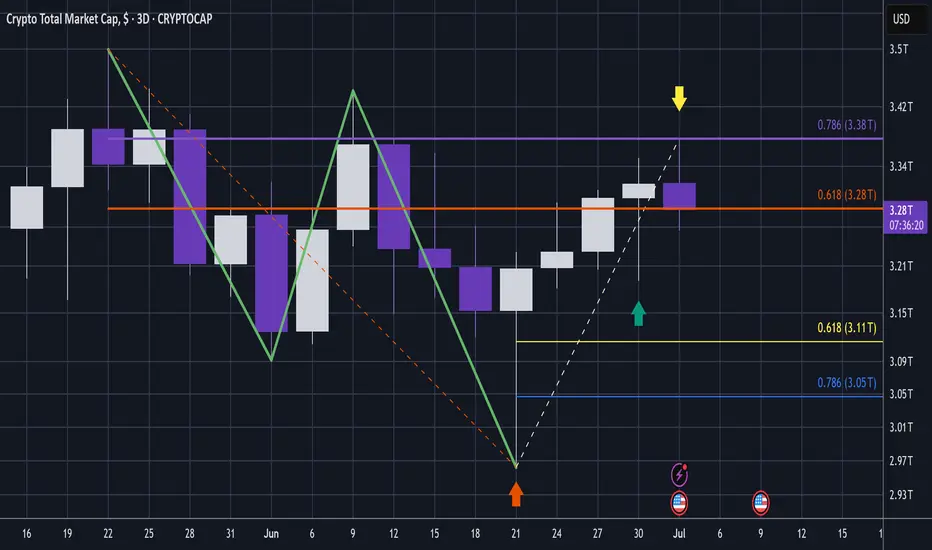Click the 27 date on time axis

(597, 533)
